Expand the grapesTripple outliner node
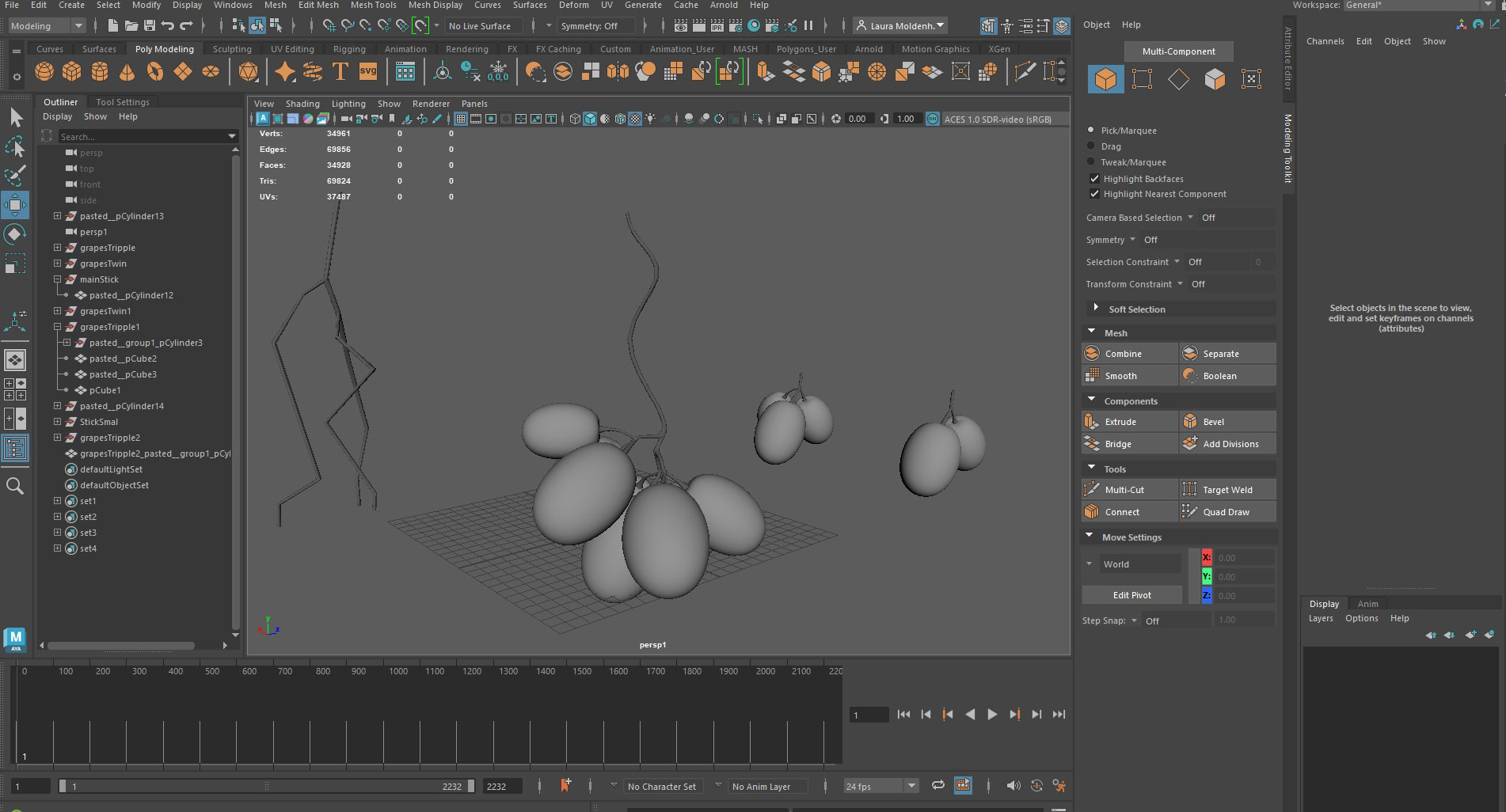Viewport: 1506px width, 812px height. [x=57, y=248]
